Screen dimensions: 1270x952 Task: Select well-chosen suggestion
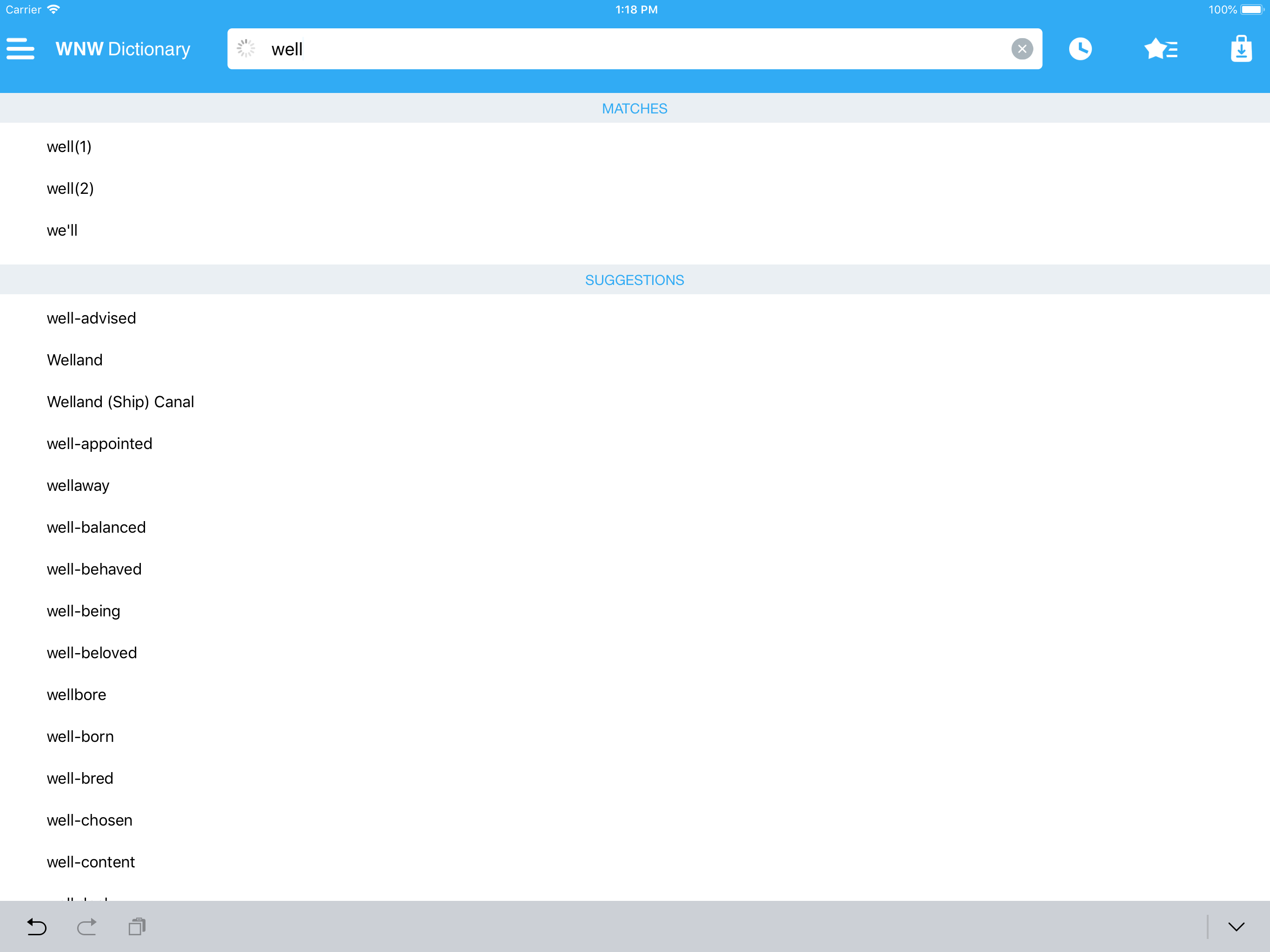[90, 820]
